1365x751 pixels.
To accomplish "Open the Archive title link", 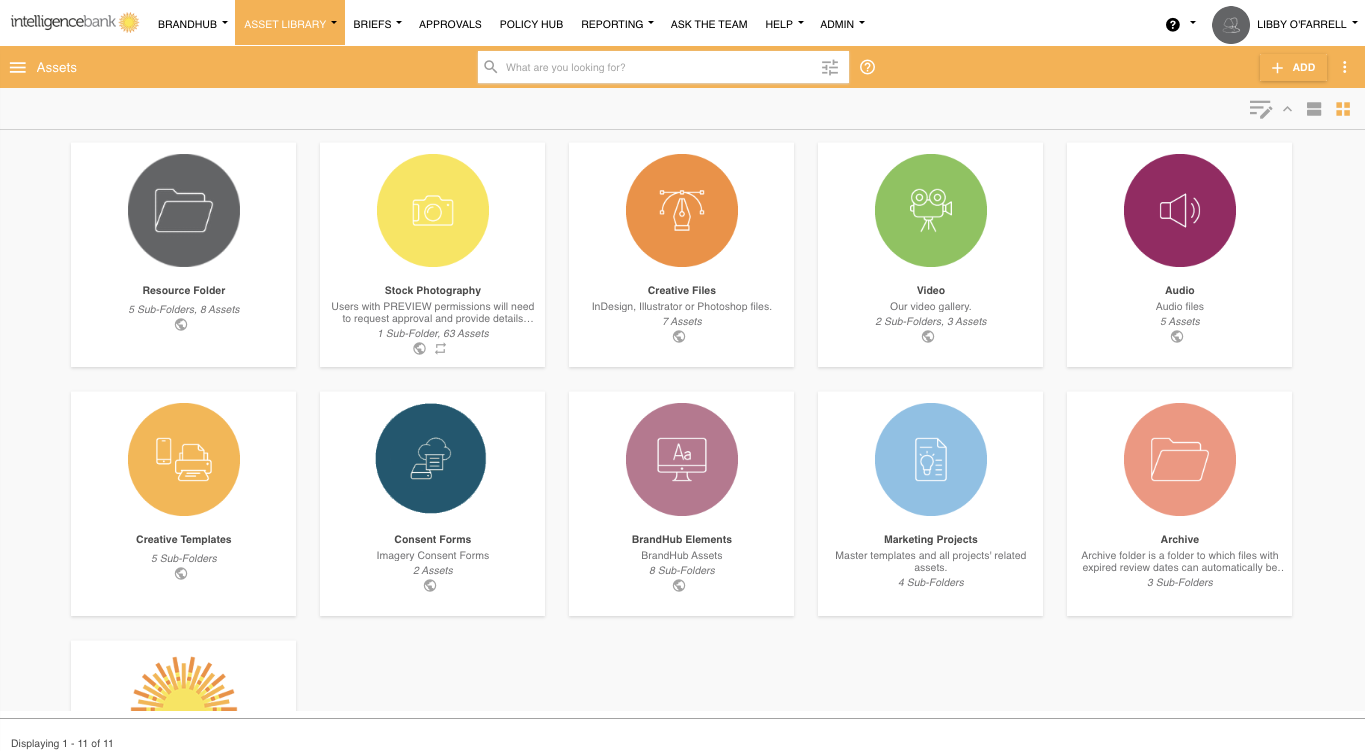I will [1180, 540].
